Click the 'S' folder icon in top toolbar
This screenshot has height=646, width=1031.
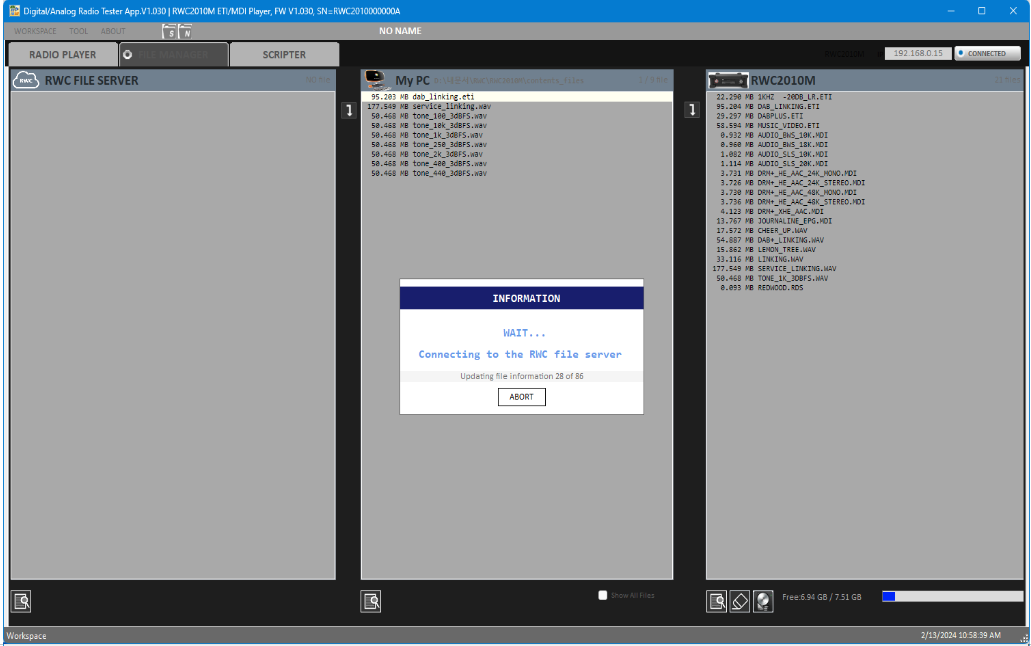coord(170,31)
